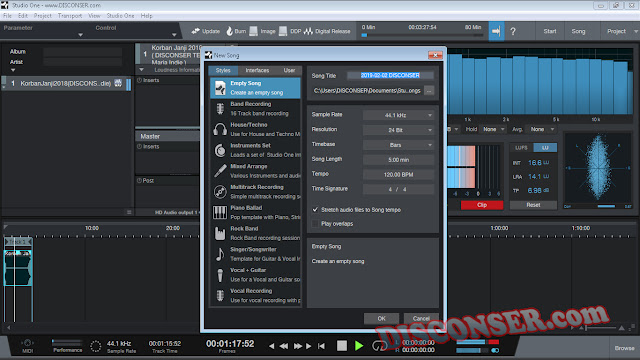Switch loudness meter to LU
Image resolution: width=640 pixels, height=360 pixels.
pos(545,147)
